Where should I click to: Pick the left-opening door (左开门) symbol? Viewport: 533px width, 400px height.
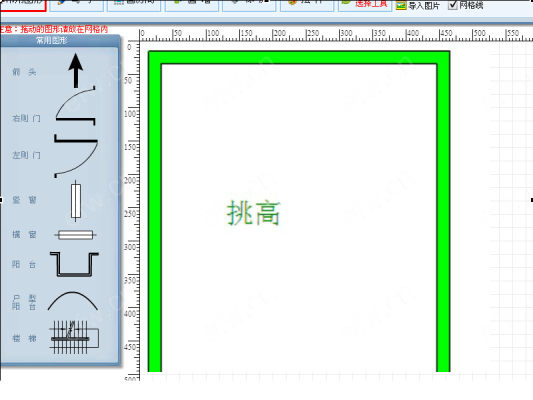[x=76, y=156]
